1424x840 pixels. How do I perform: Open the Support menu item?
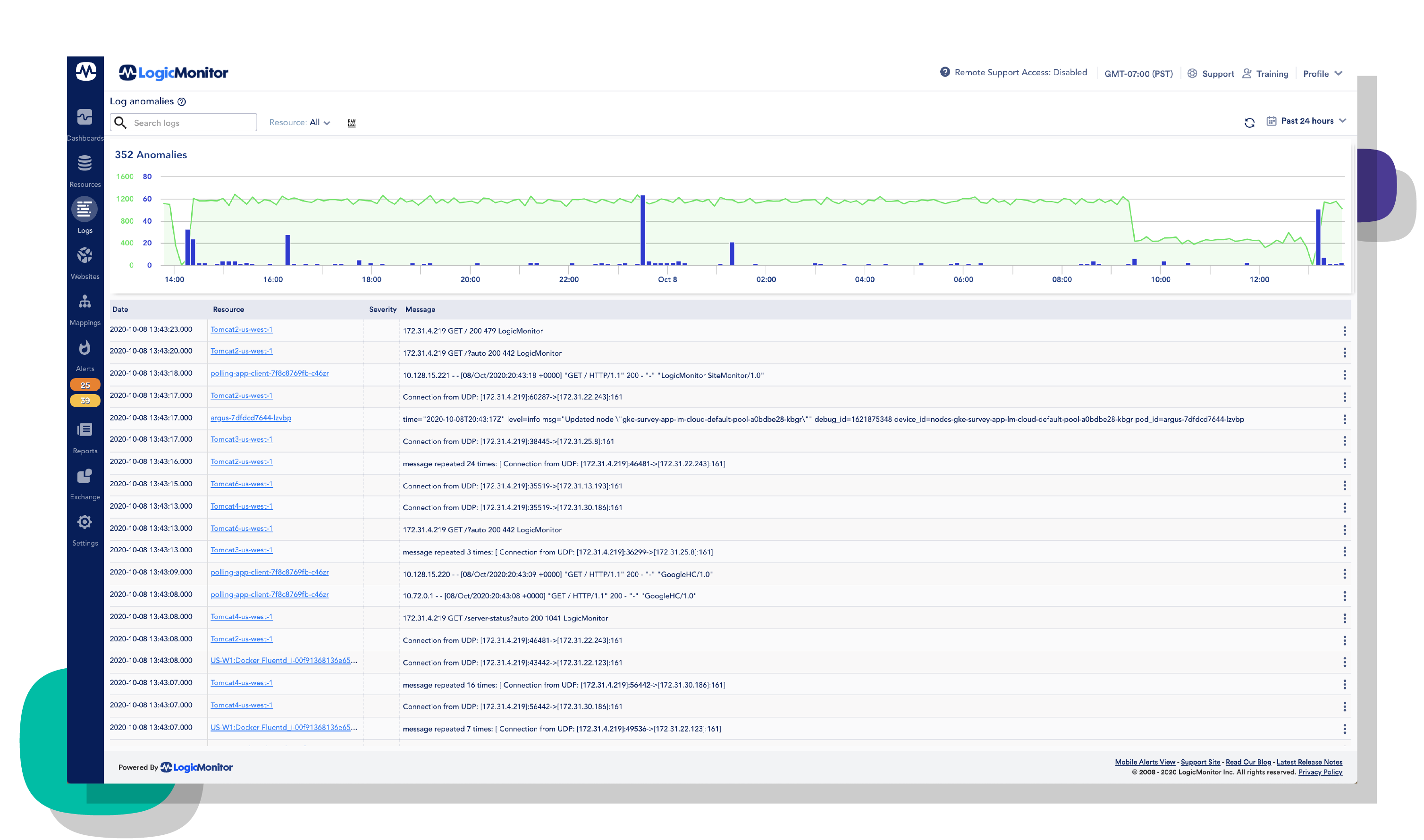click(1211, 74)
